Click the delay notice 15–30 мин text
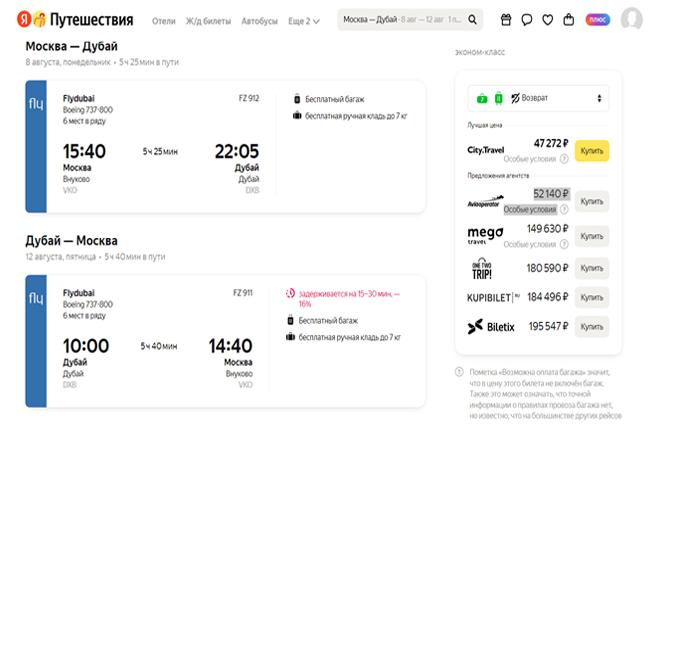The image size is (687, 670). (x=349, y=298)
